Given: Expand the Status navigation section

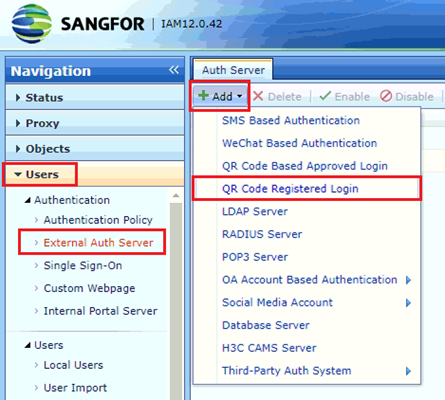Looking at the screenshot, I should (95, 98).
